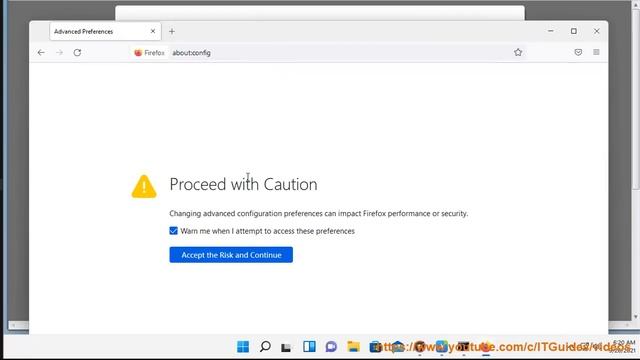Open taskbar Search magnifier
640x360 pixels.
point(265,347)
